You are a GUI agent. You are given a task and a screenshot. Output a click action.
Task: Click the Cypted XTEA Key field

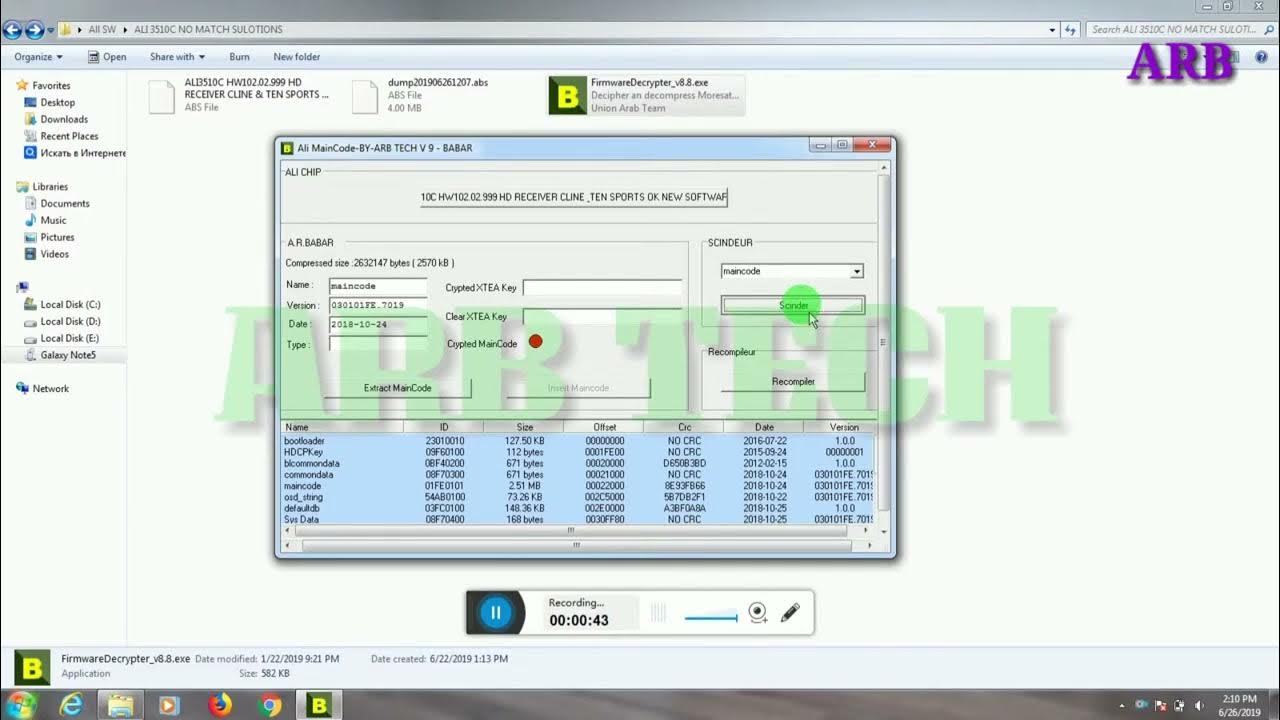602,288
